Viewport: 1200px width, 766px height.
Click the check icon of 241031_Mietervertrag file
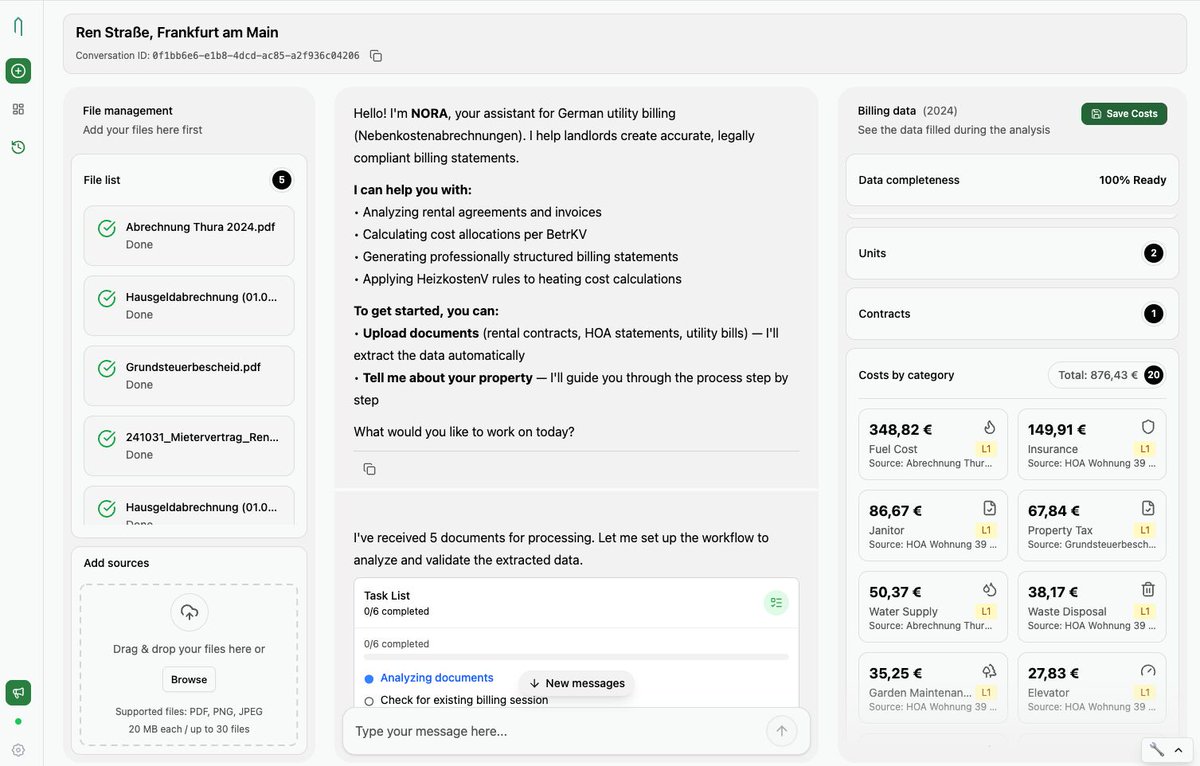pyautogui.click(x=107, y=439)
